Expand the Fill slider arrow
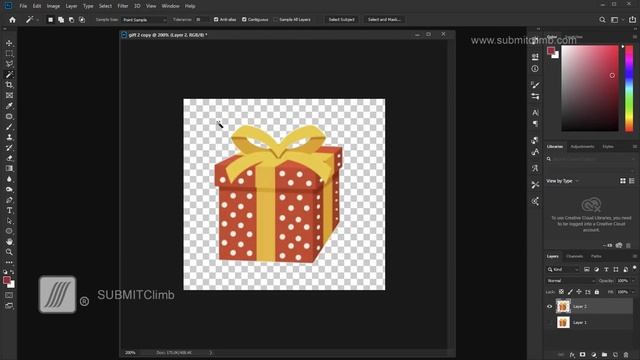Viewport: 640px width, 360px height. click(x=633, y=292)
